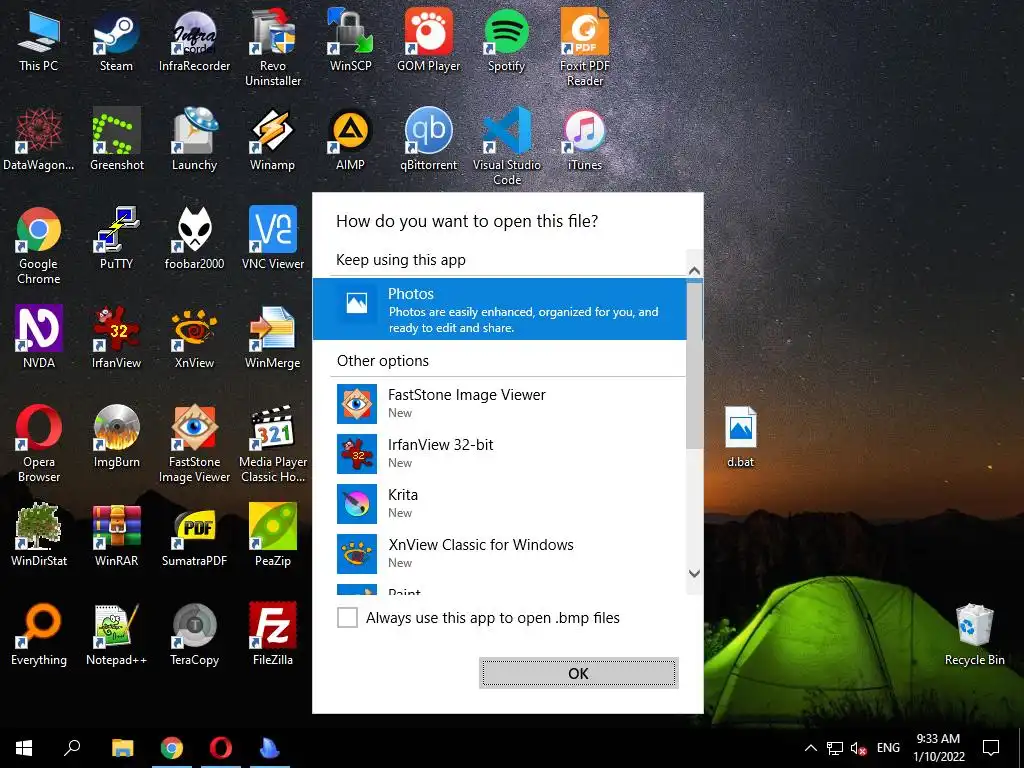Select the foobar2000 desktop shortcut
The image size is (1024, 768).
[195, 238]
